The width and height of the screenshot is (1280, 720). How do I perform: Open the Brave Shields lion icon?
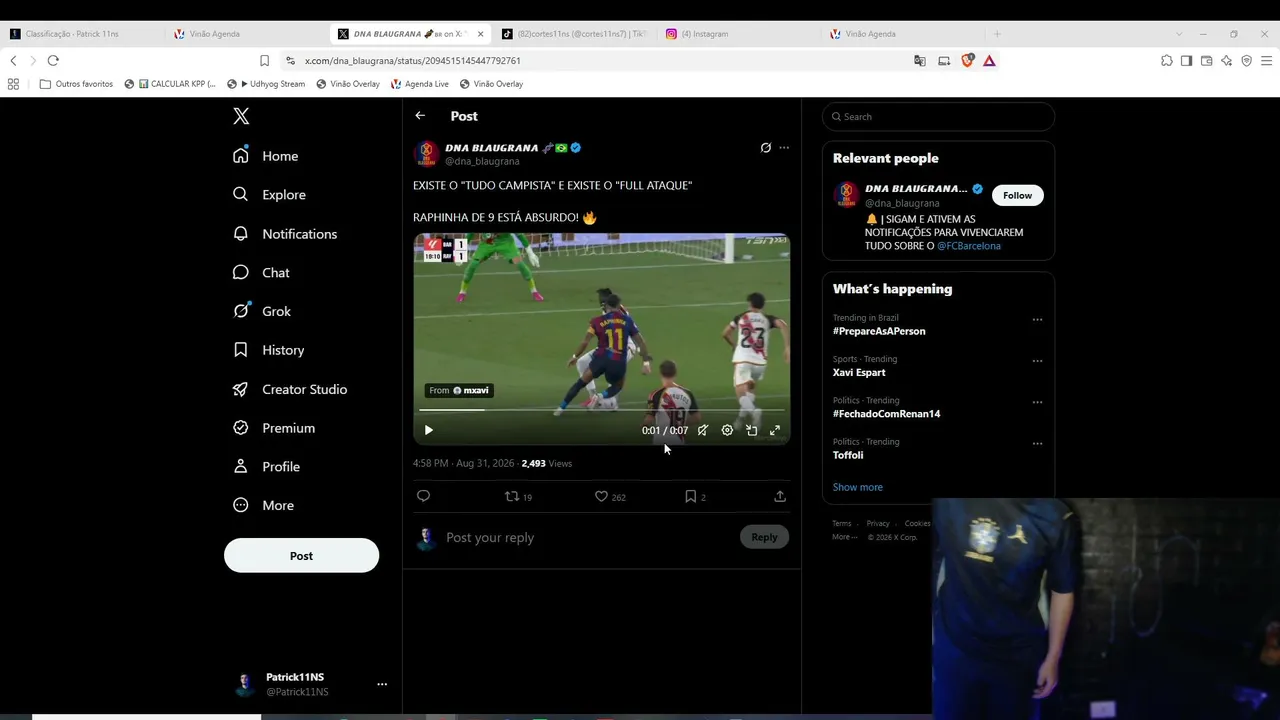click(967, 61)
